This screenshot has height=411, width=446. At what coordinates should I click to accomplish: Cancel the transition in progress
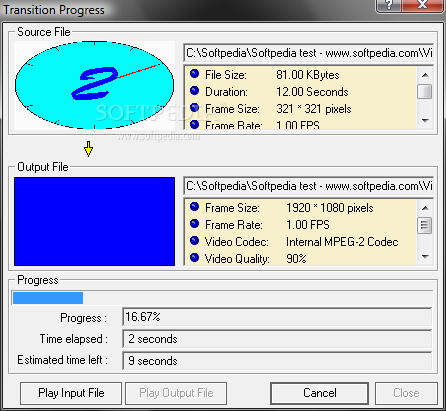(x=319, y=393)
